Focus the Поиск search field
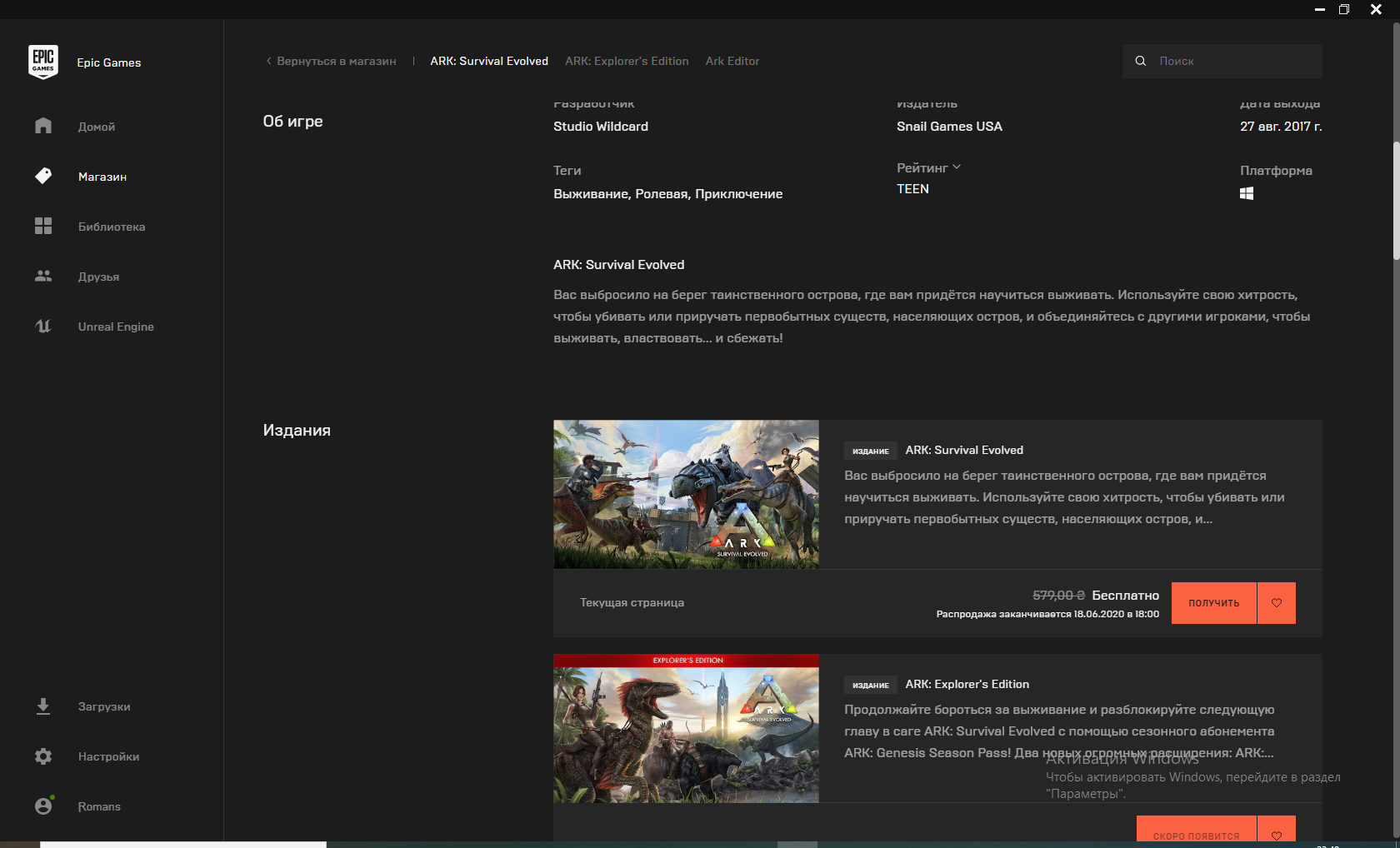 tap(1222, 61)
